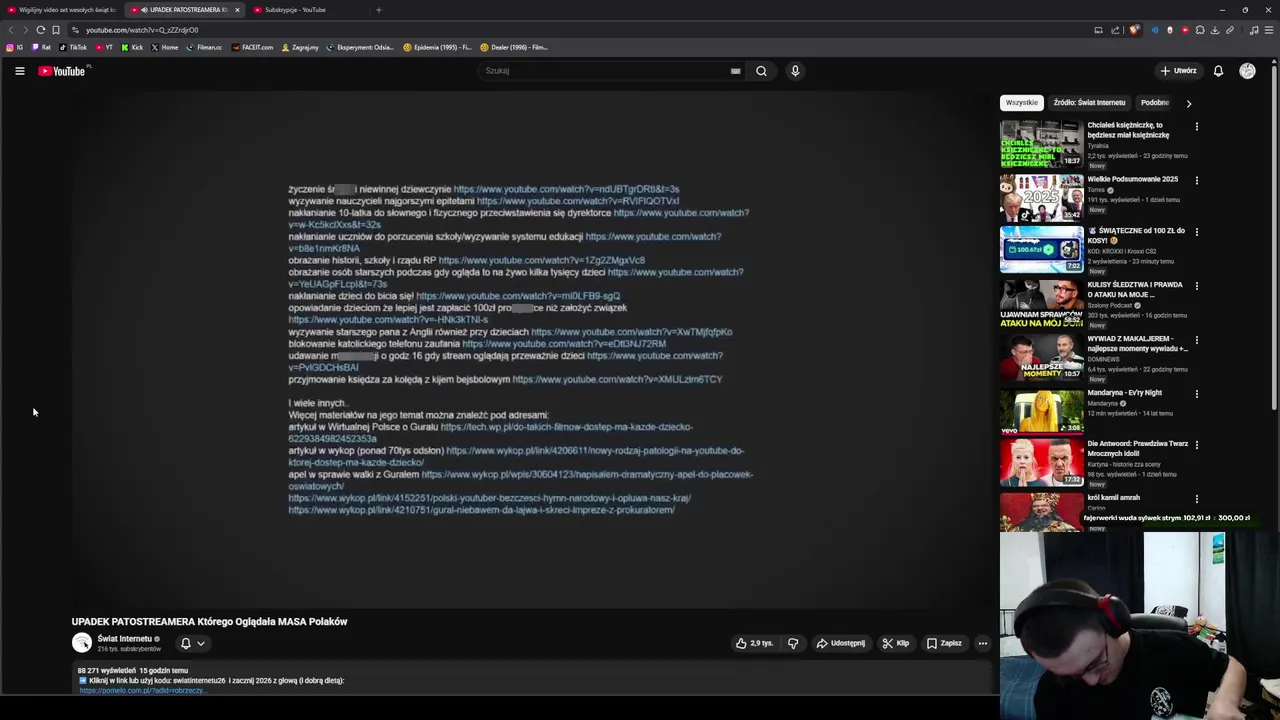Open a new browser tab

(378, 10)
